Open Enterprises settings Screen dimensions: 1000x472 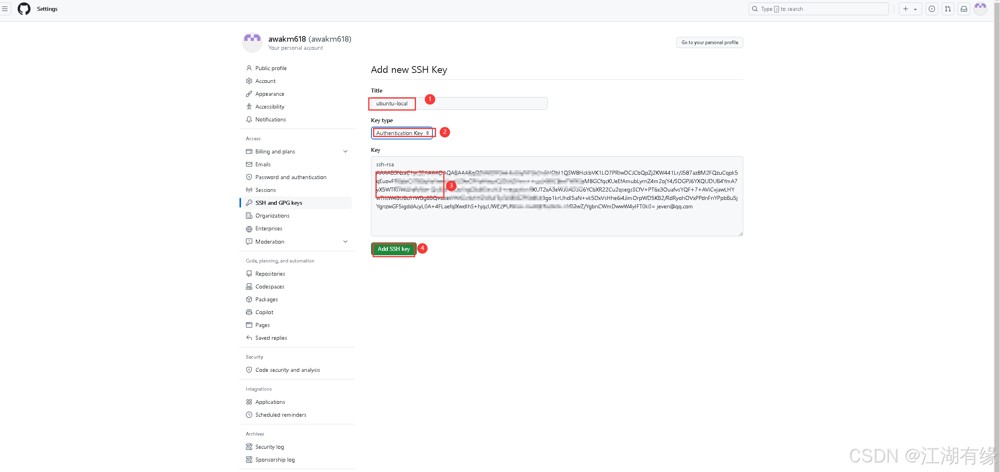(268, 228)
